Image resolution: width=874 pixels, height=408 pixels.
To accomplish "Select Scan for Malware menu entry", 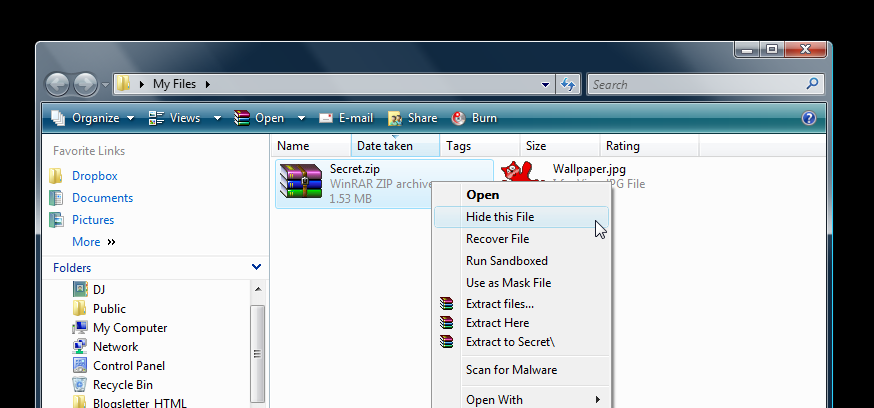I will click(521, 370).
